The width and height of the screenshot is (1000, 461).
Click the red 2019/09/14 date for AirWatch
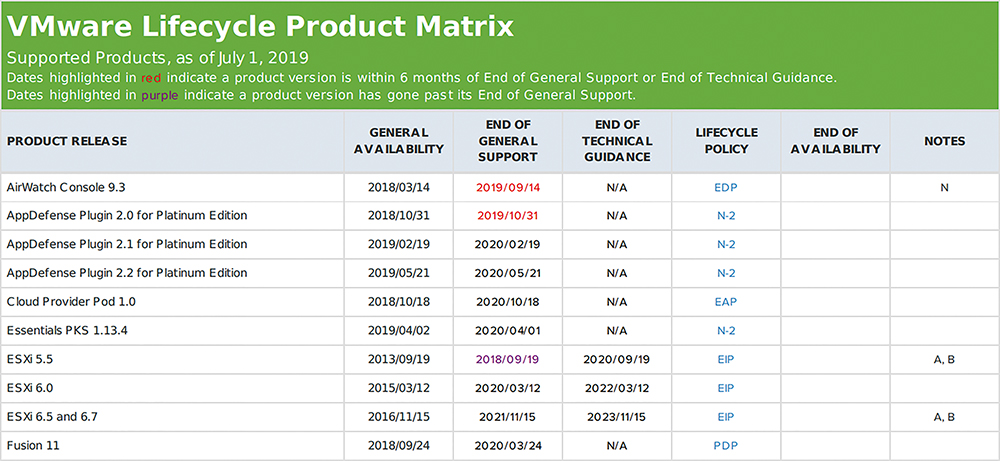(x=508, y=187)
